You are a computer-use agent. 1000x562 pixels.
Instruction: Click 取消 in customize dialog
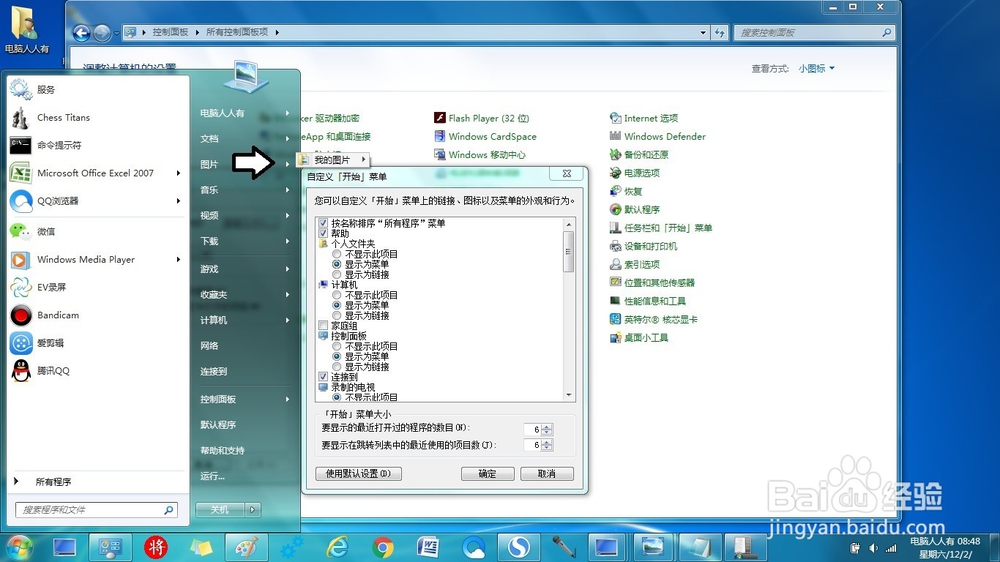547,473
